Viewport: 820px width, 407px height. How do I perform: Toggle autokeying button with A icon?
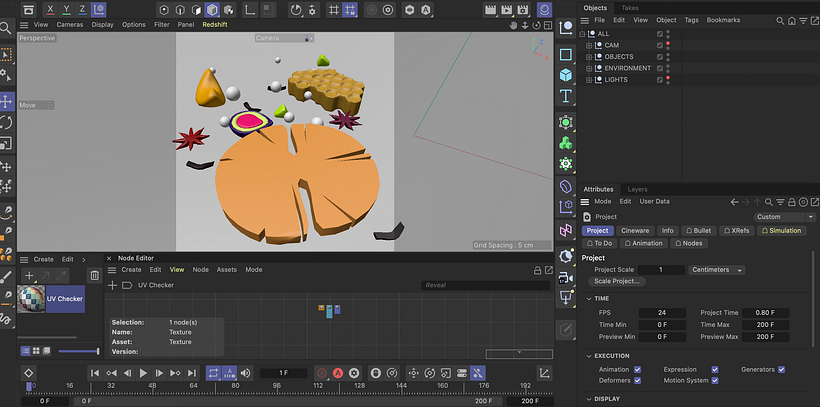338,373
